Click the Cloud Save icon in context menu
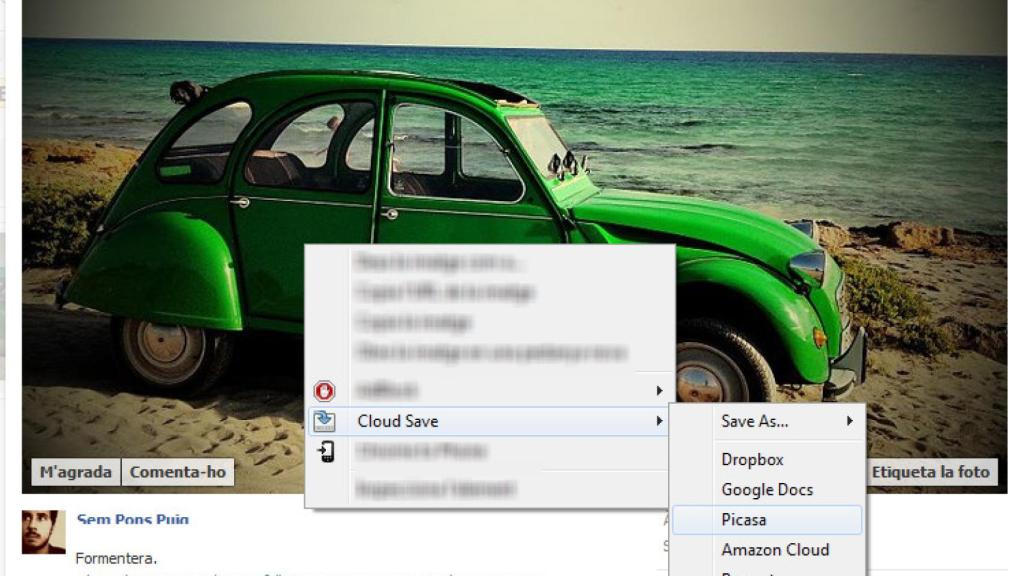Screen dimensions: 1024x576 [x=324, y=421]
